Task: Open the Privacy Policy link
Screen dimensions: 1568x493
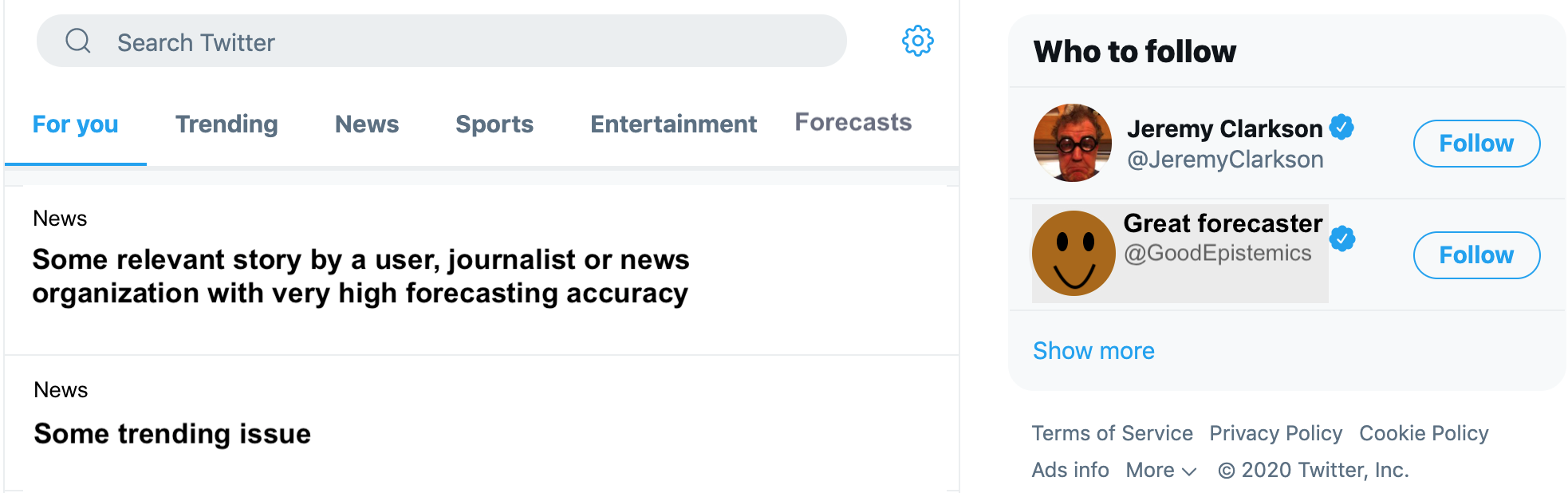Action: coord(1275,433)
